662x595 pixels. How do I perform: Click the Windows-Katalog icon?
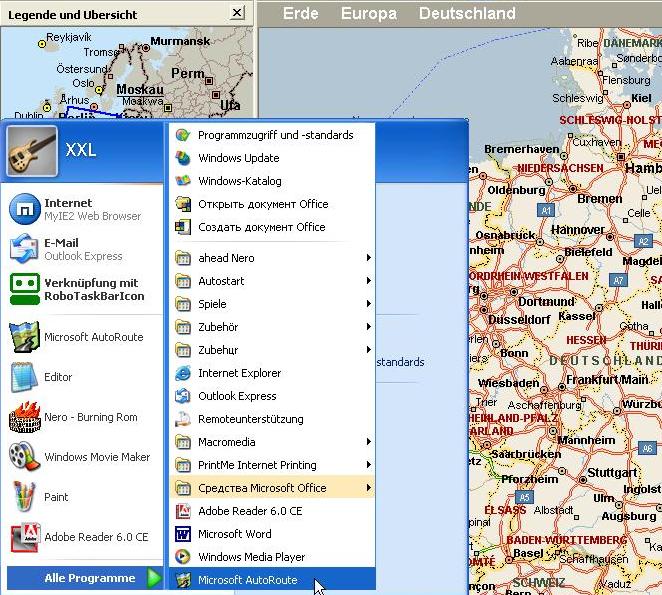[x=183, y=181]
